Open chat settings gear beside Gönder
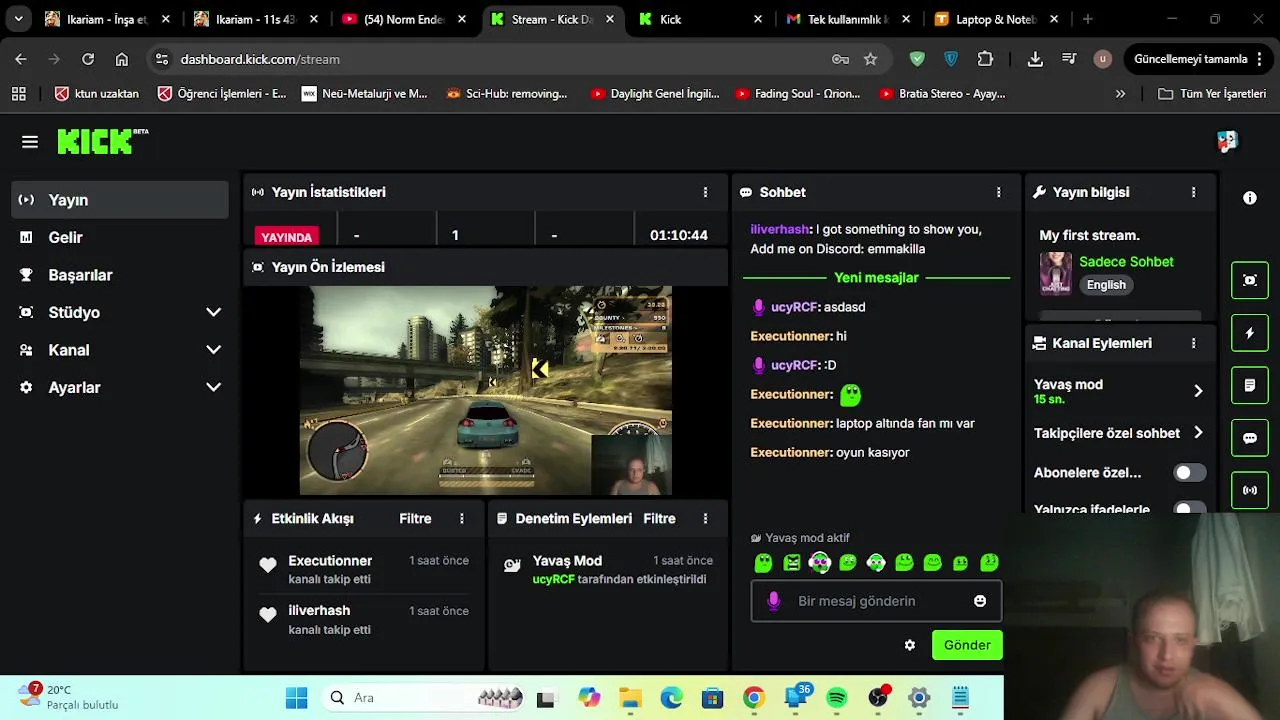 [x=910, y=645]
